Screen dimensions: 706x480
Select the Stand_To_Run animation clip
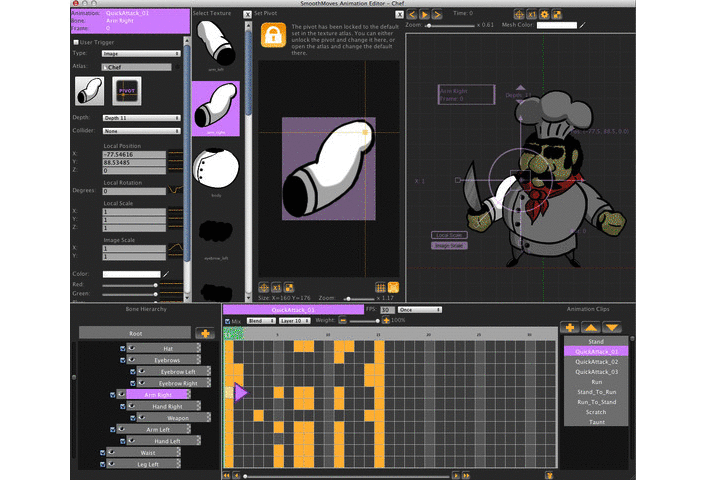click(x=596, y=392)
